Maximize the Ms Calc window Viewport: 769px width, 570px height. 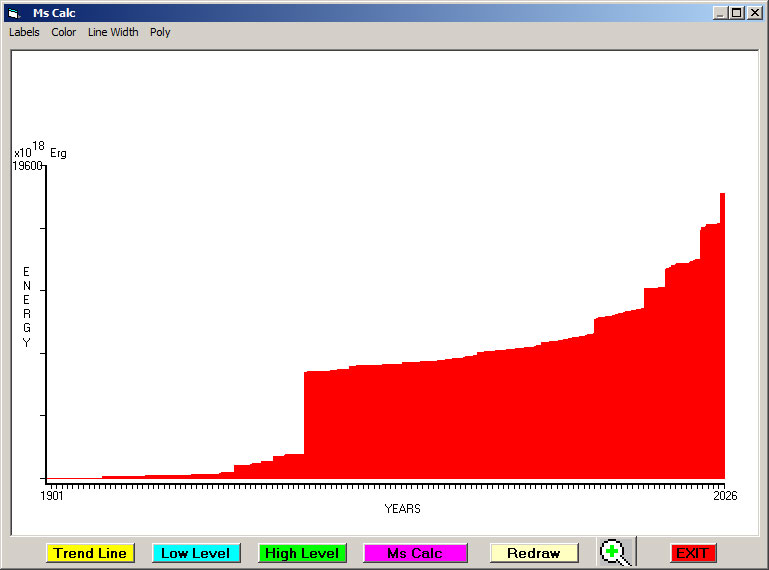[737, 13]
